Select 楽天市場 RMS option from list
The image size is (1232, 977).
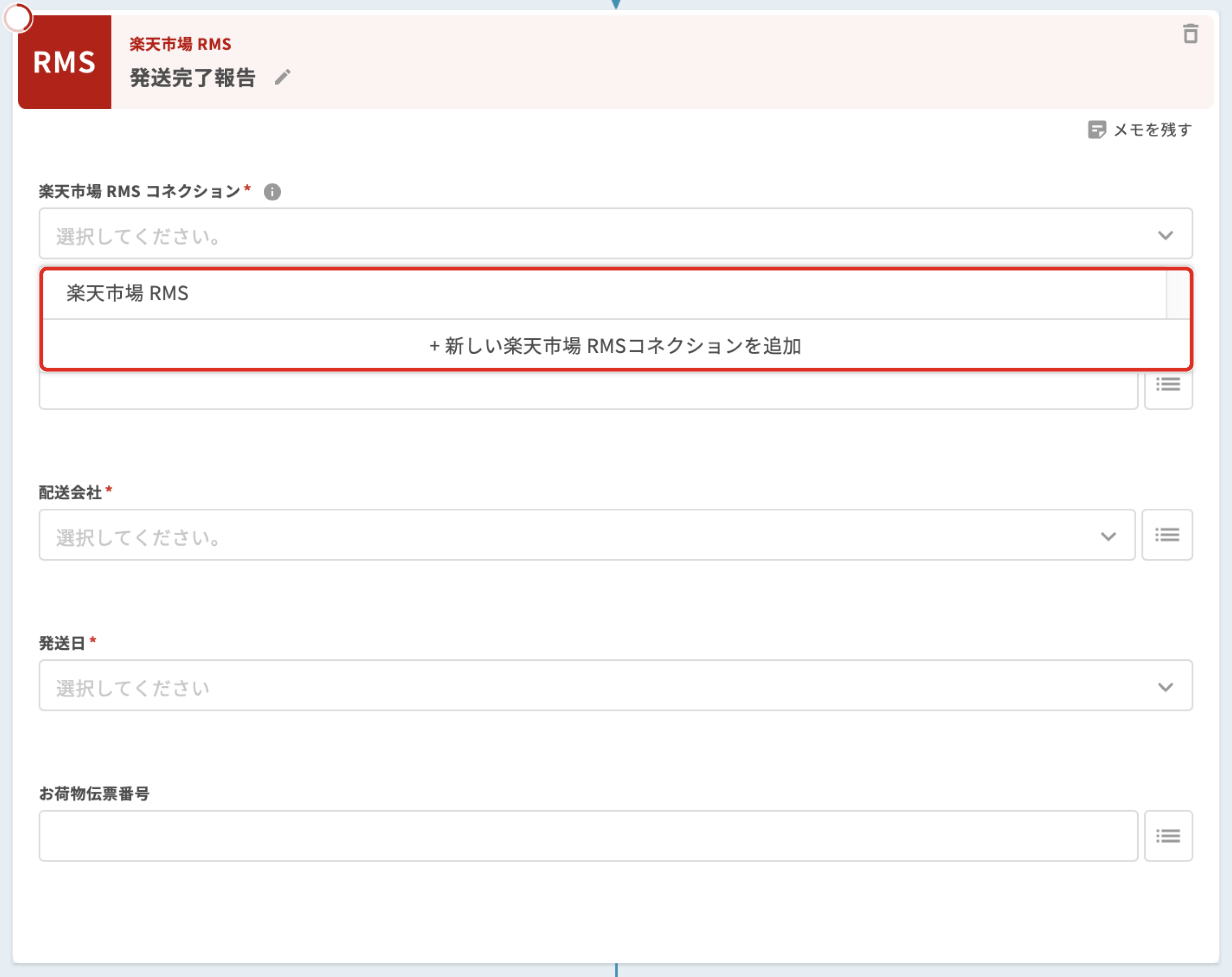click(x=128, y=294)
